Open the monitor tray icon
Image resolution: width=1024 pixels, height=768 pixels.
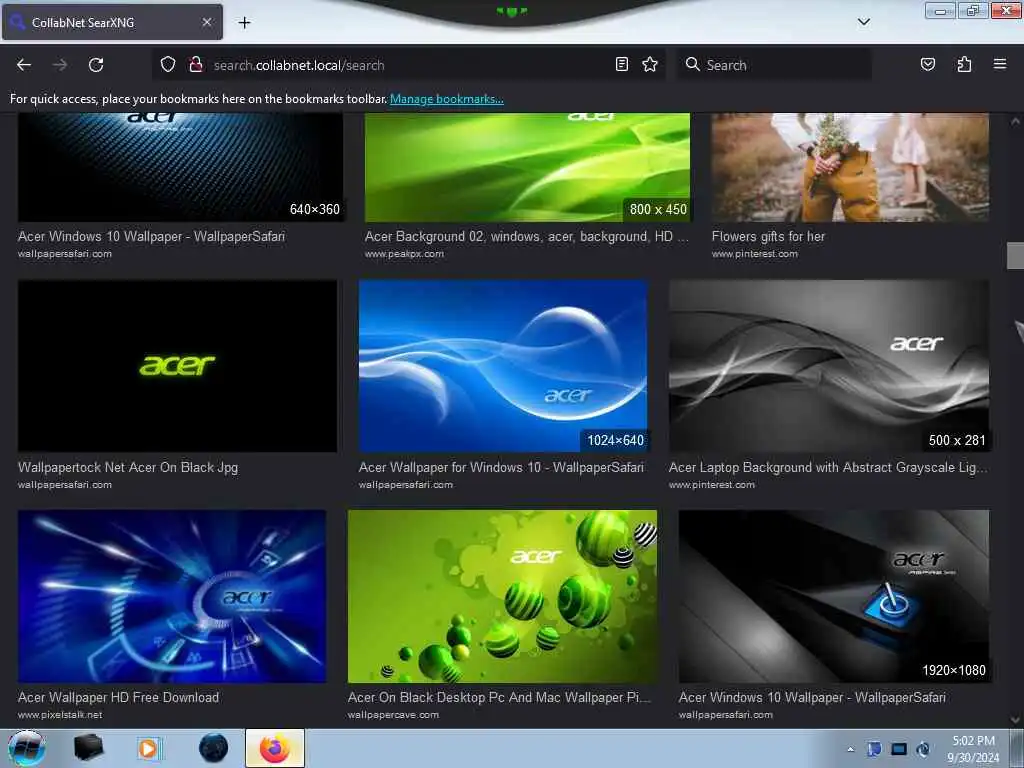tap(899, 749)
